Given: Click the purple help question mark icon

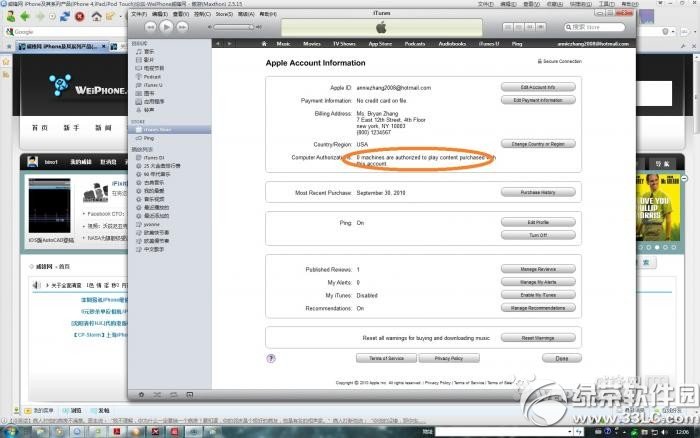Looking at the screenshot, I should point(271,358).
